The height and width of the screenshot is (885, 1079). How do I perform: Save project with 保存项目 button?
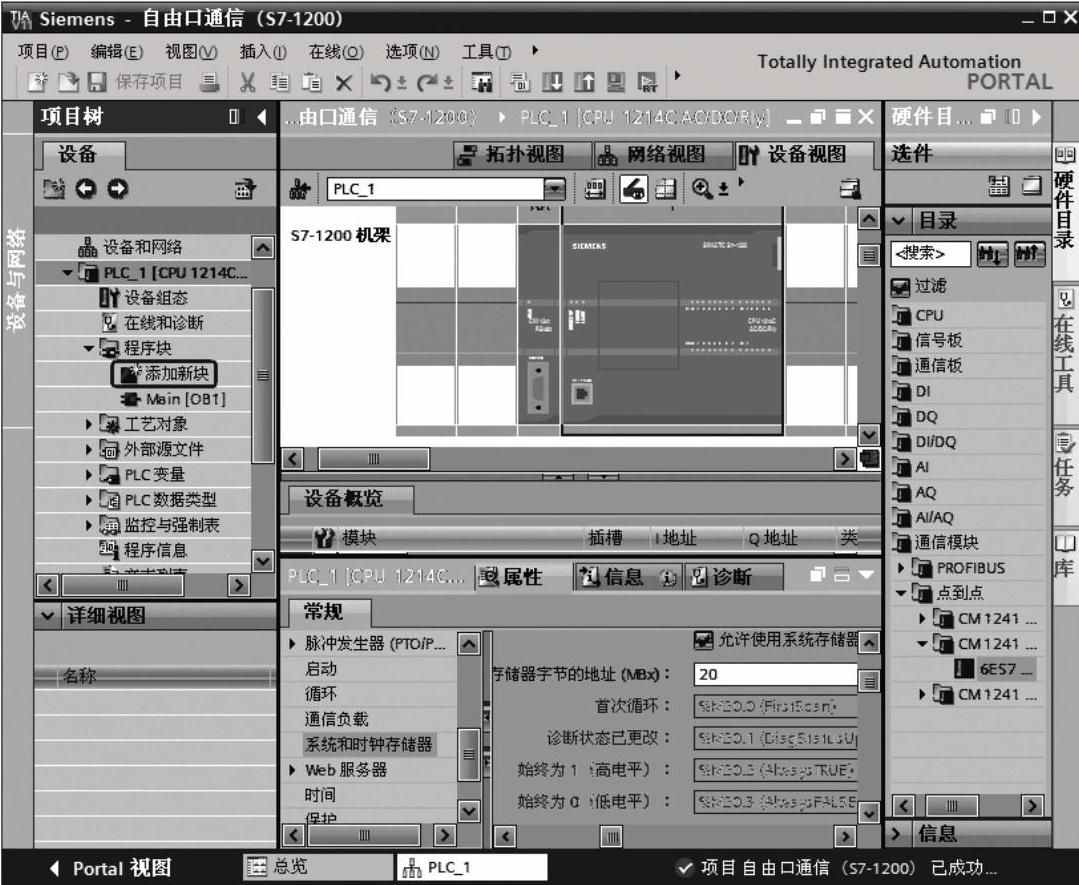136,83
